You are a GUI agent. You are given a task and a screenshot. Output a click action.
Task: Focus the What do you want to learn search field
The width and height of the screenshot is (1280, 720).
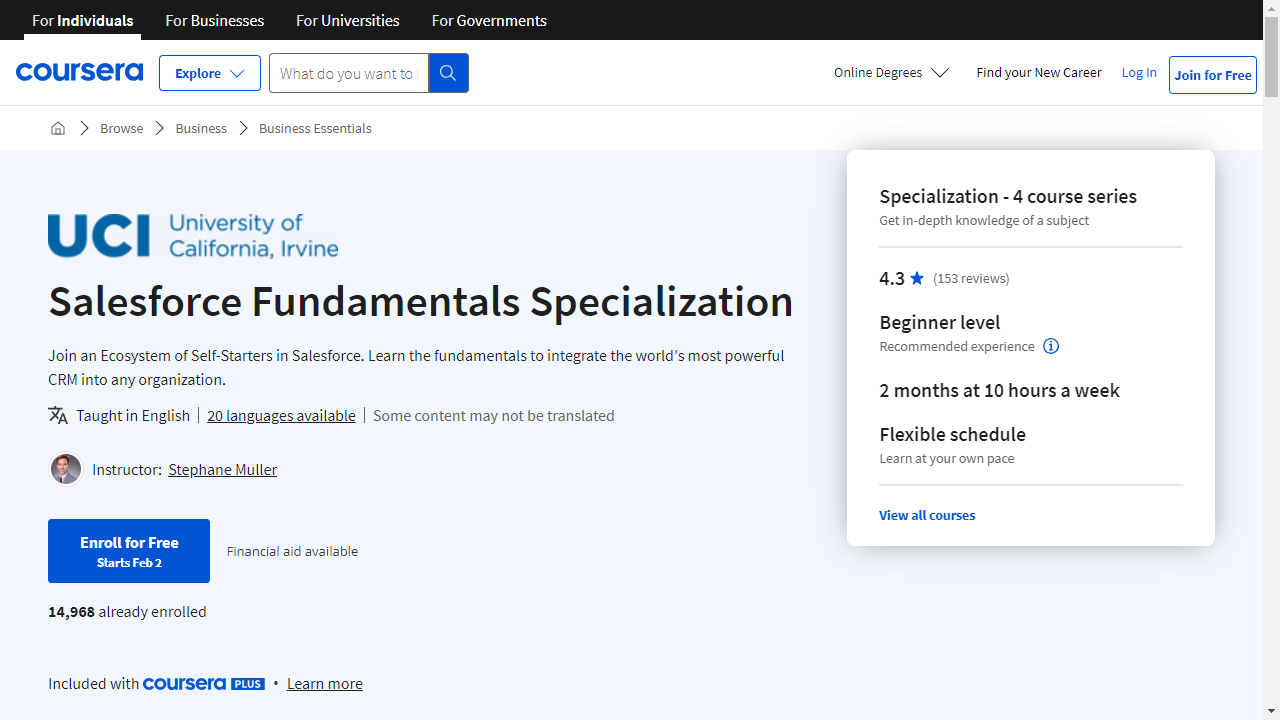349,73
